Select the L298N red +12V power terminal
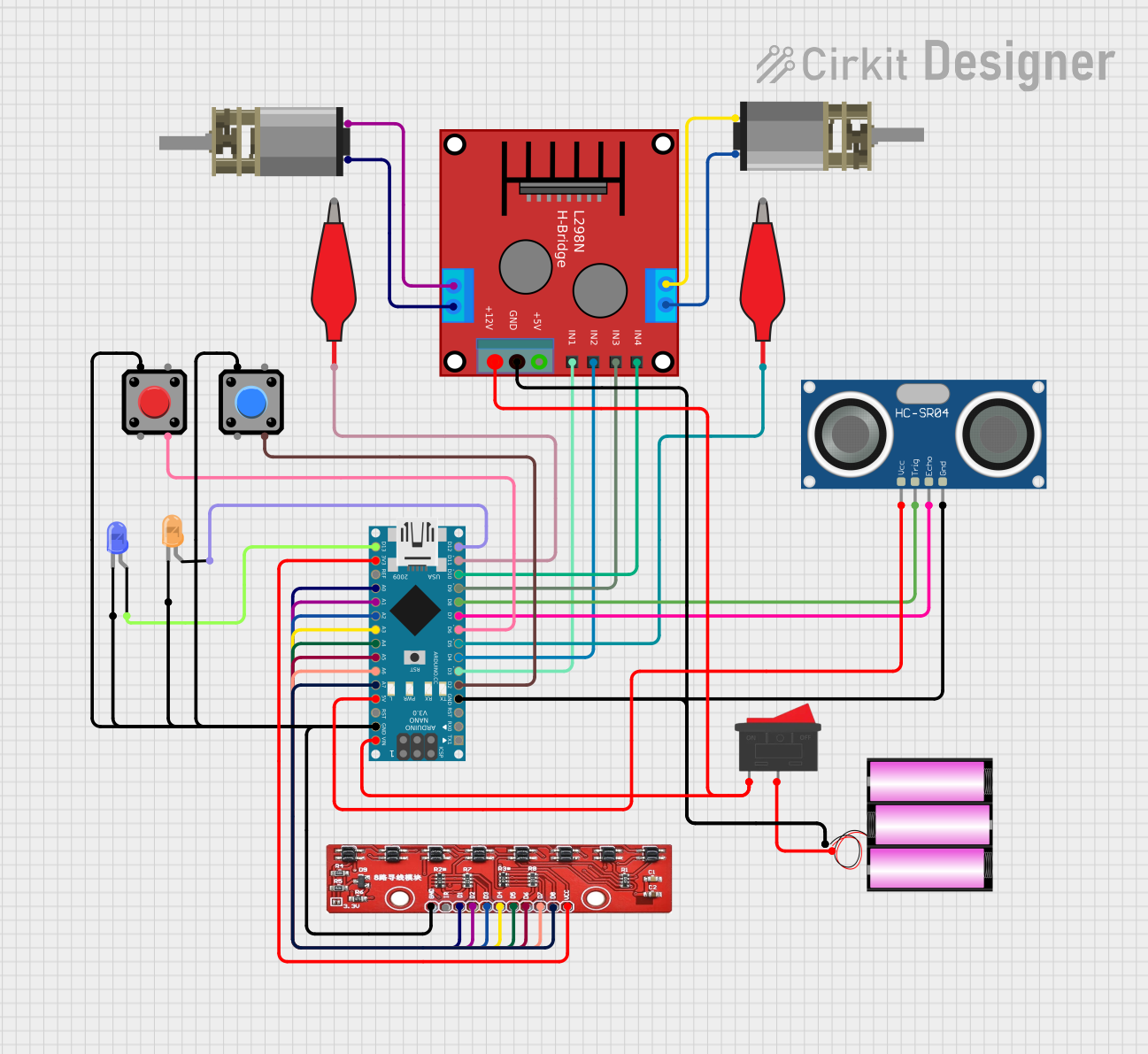1148x1054 pixels. [495, 362]
